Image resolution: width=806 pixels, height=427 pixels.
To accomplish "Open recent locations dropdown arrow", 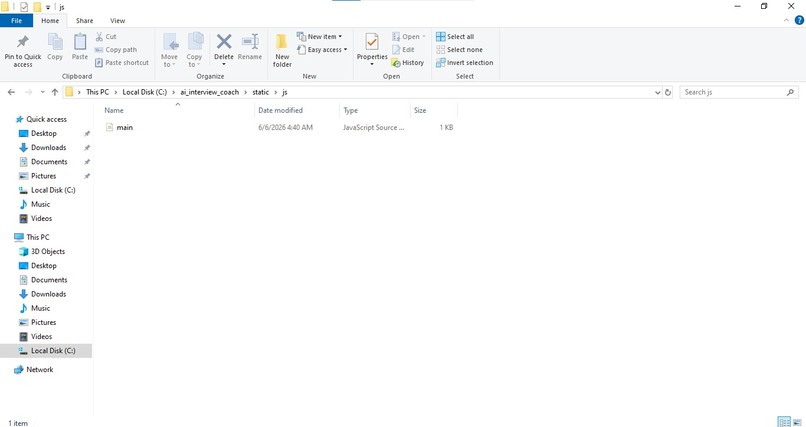I will 42,92.
